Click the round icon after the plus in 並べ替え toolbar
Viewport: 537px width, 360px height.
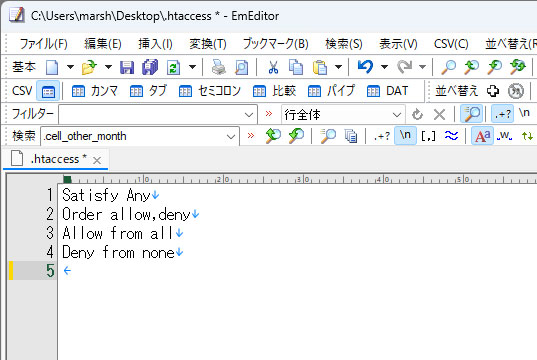[x=515, y=91]
